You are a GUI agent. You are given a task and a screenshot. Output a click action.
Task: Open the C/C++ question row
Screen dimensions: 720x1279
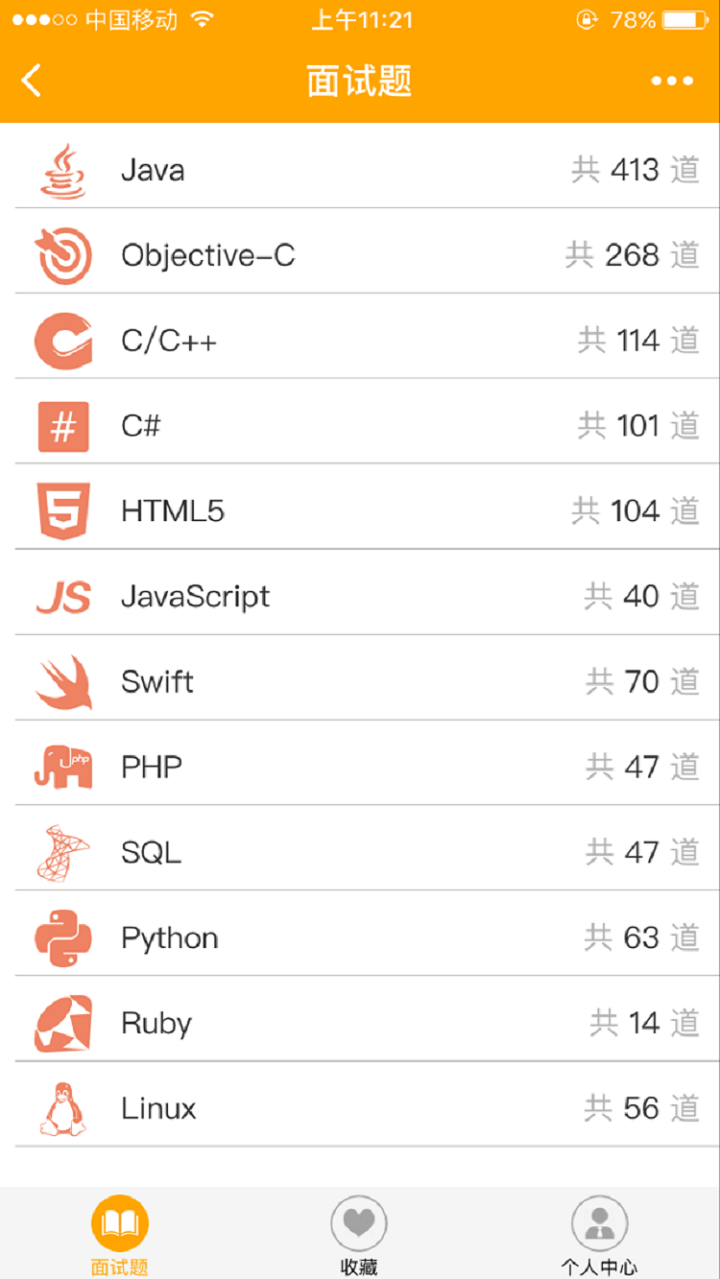(x=360, y=341)
